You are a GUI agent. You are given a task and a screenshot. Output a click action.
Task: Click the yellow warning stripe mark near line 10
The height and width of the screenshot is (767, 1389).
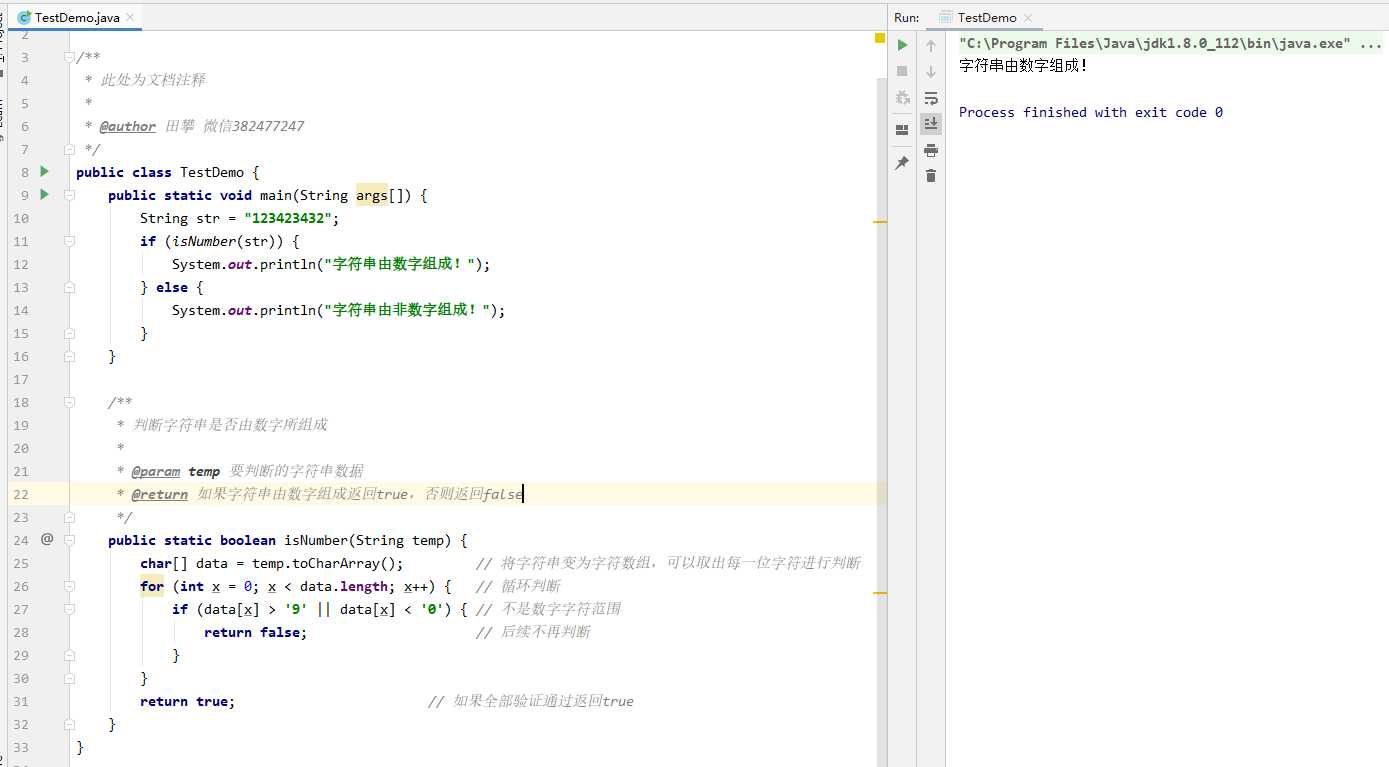tap(880, 221)
